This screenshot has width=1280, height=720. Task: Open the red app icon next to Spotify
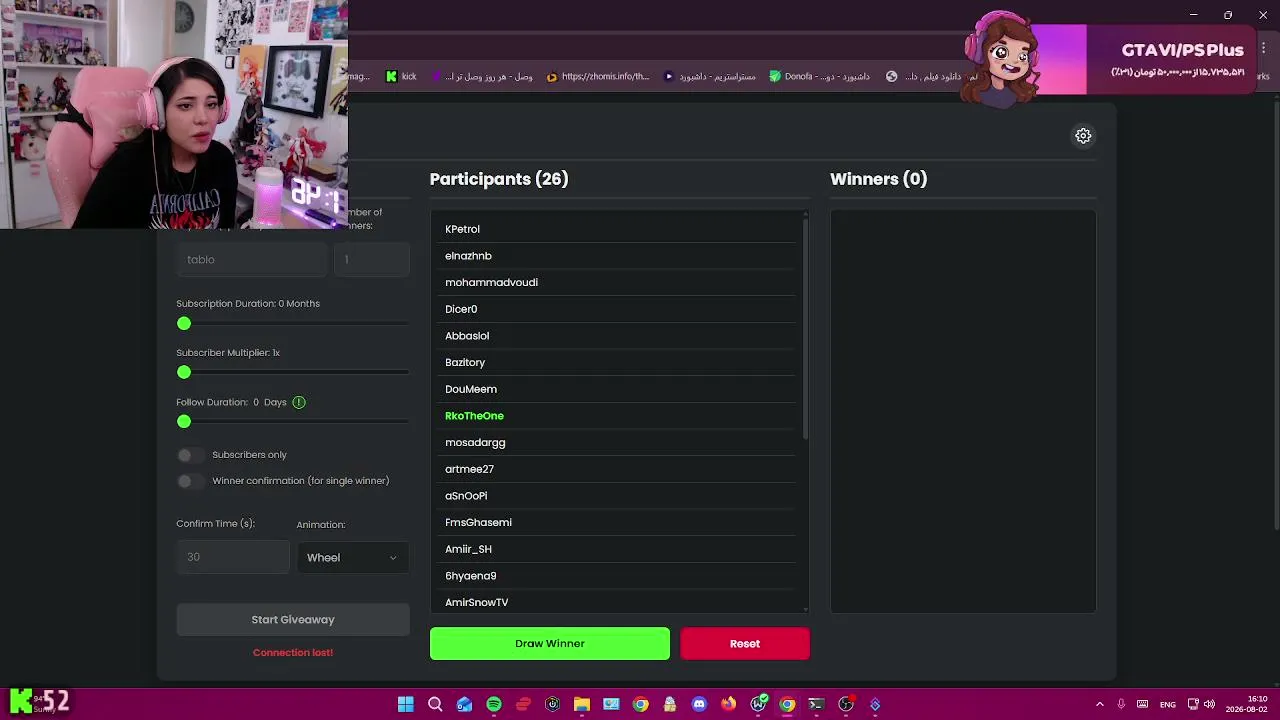pos(523,704)
